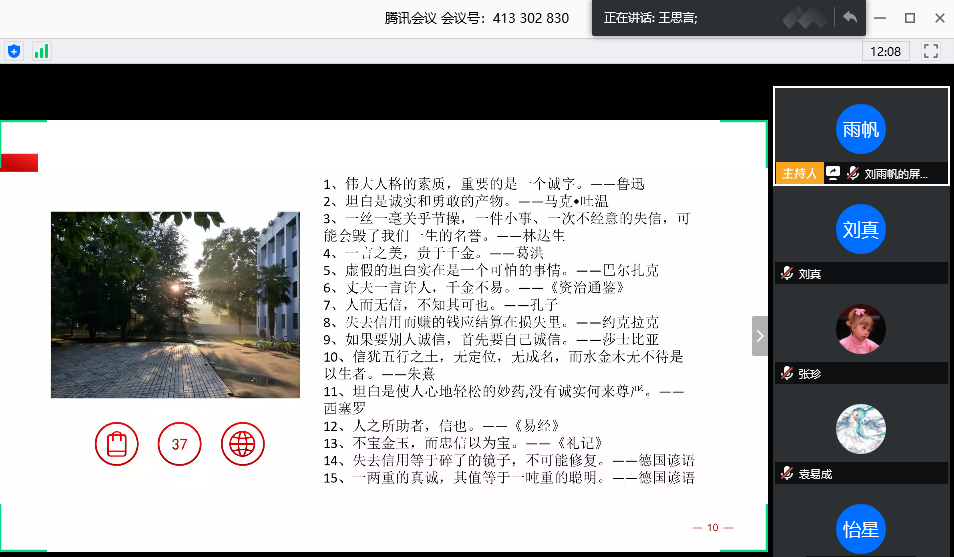Click the globe icon under the photo
The height and width of the screenshot is (557, 954).
(x=242, y=444)
